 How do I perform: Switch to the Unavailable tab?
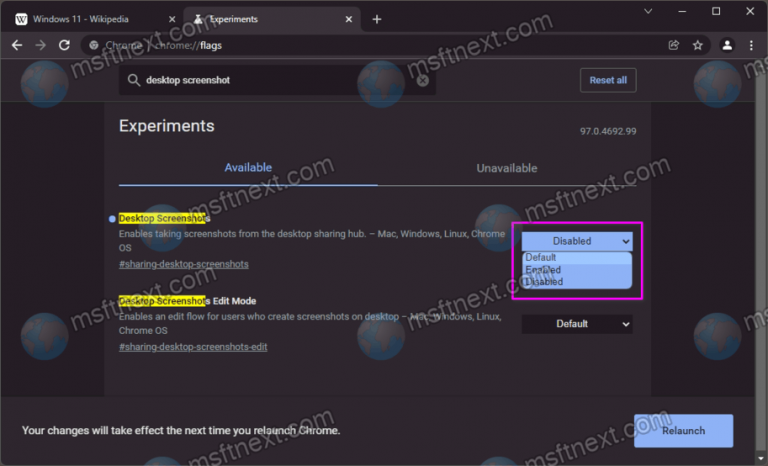click(507, 168)
